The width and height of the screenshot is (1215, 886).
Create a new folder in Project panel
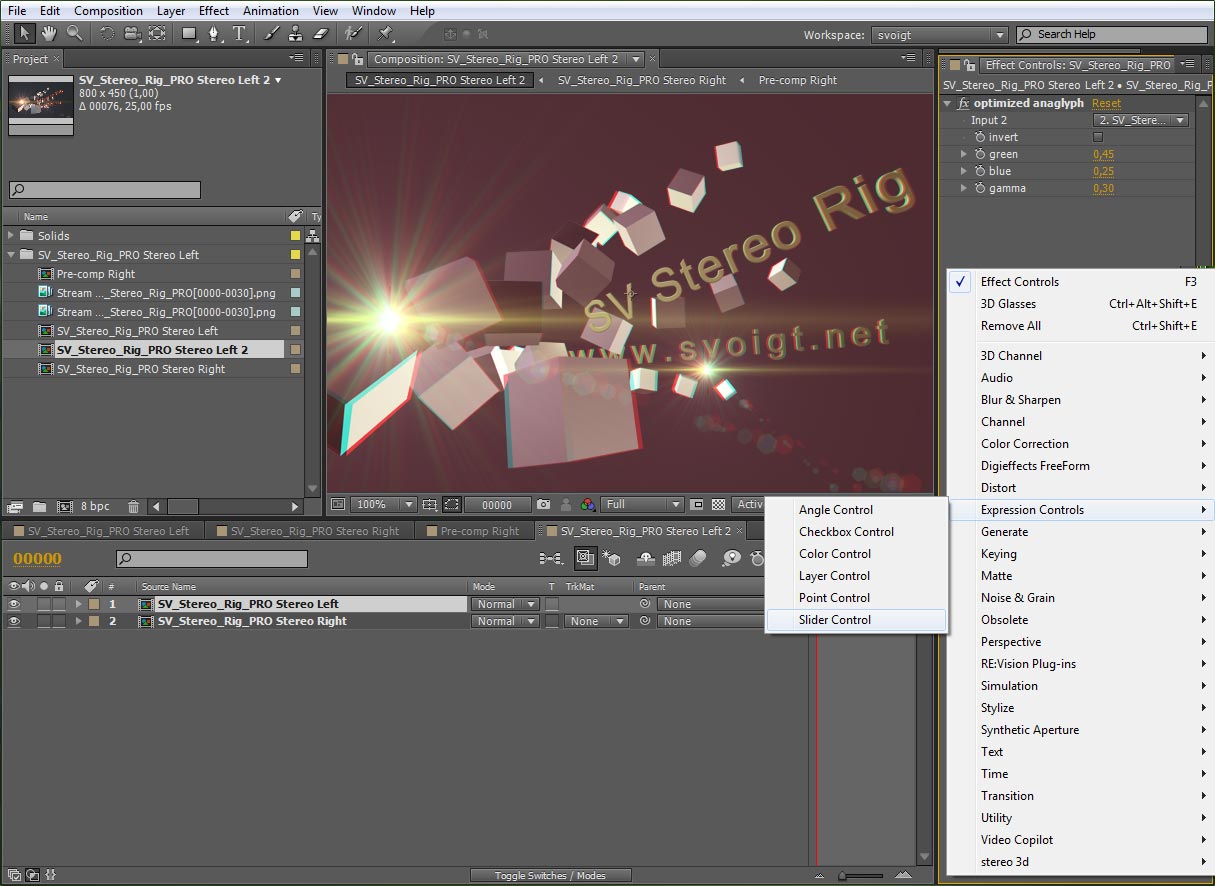point(40,507)
